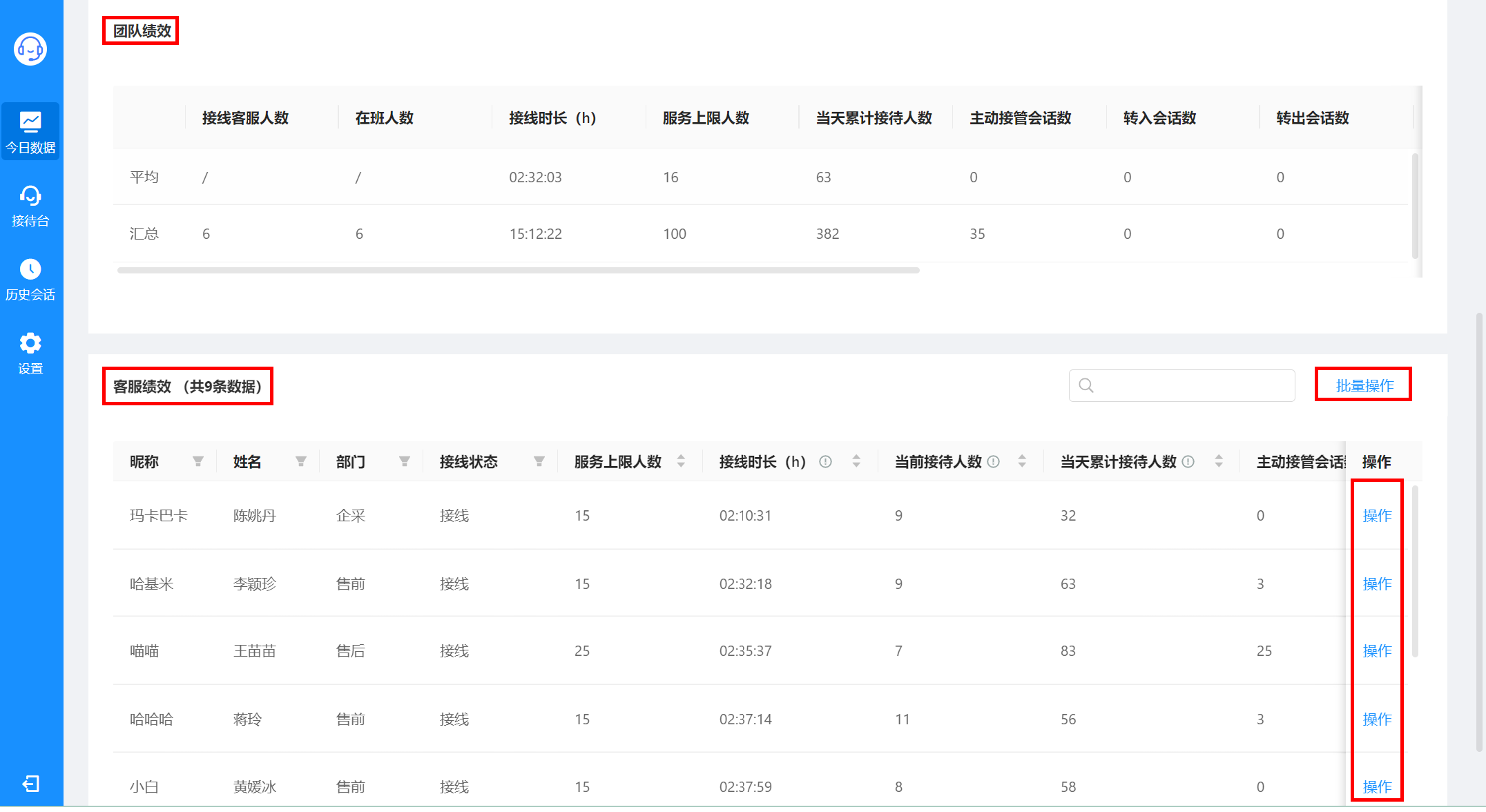Click the customer service headset logo
The width and height of the screenshot is (1486, 812).
click(30, 49)
